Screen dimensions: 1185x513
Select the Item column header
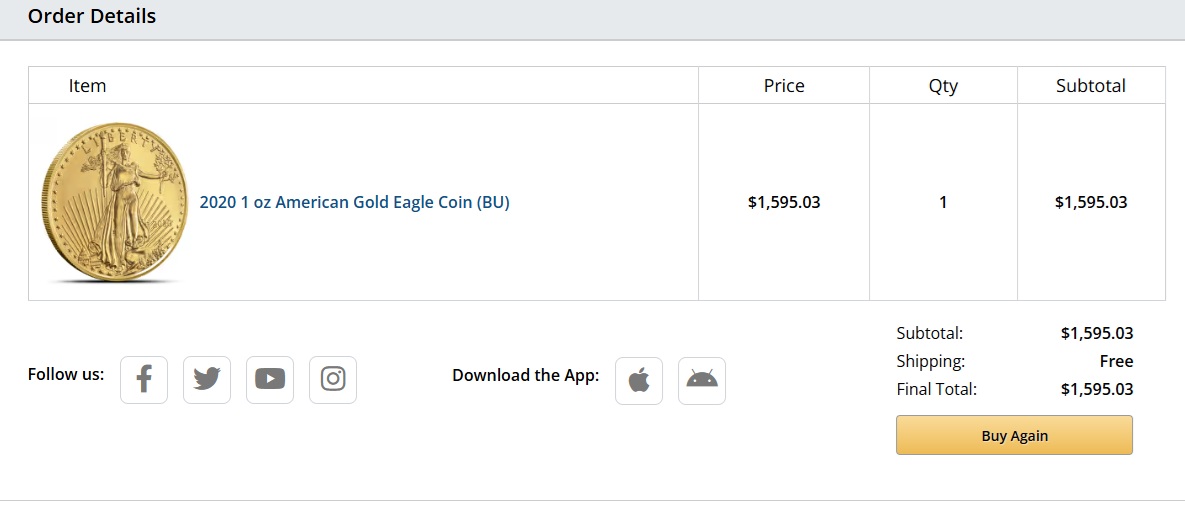87,86
